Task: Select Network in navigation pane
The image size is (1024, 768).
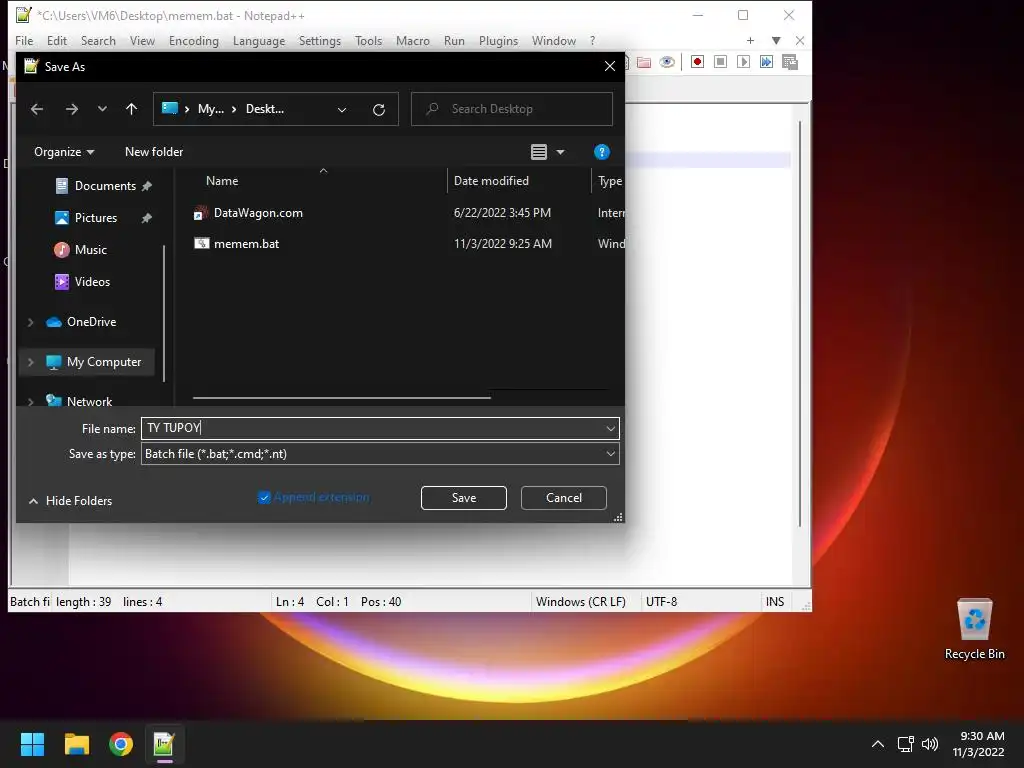Action: click(89, 401)
